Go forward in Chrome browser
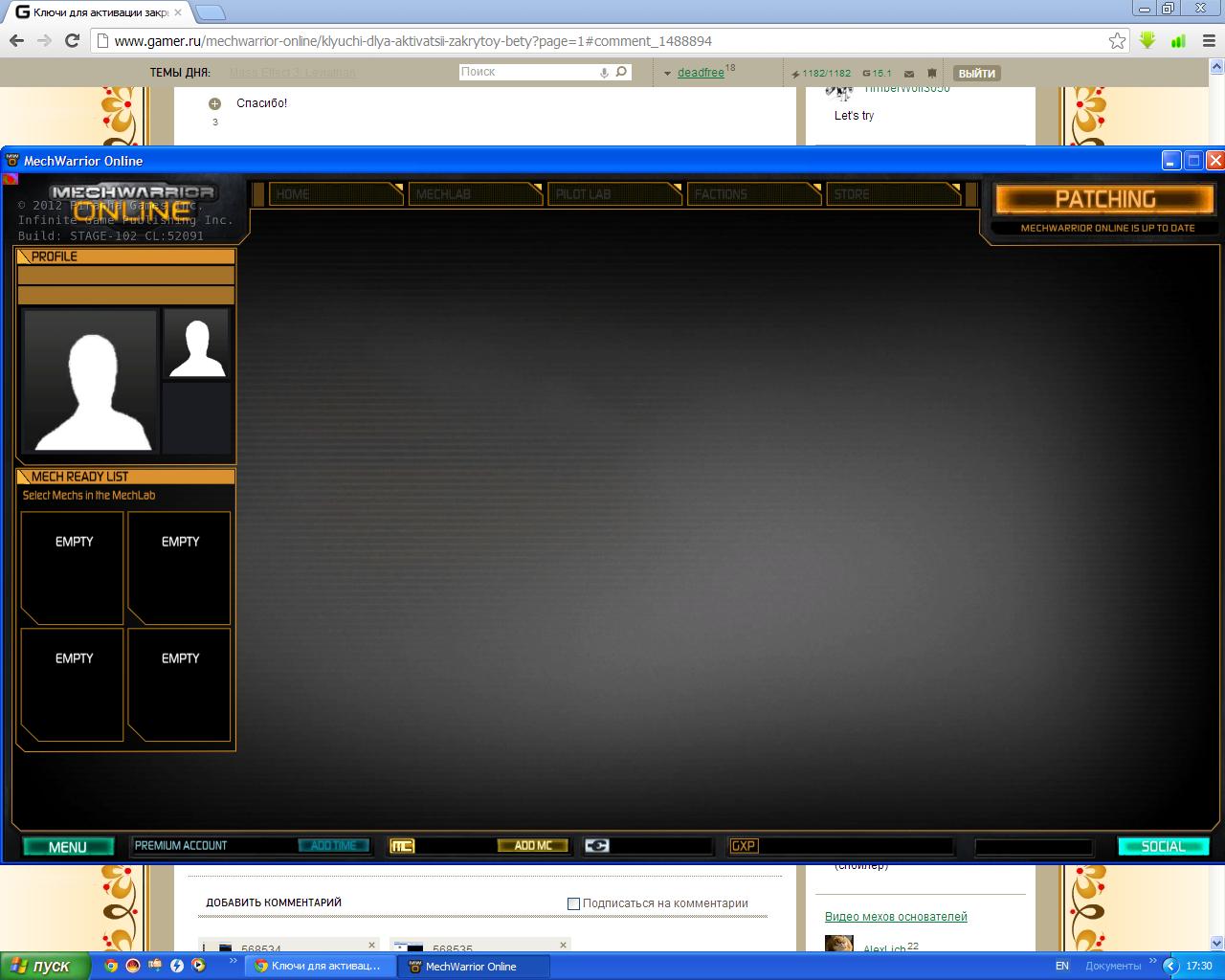 point(44,40)
